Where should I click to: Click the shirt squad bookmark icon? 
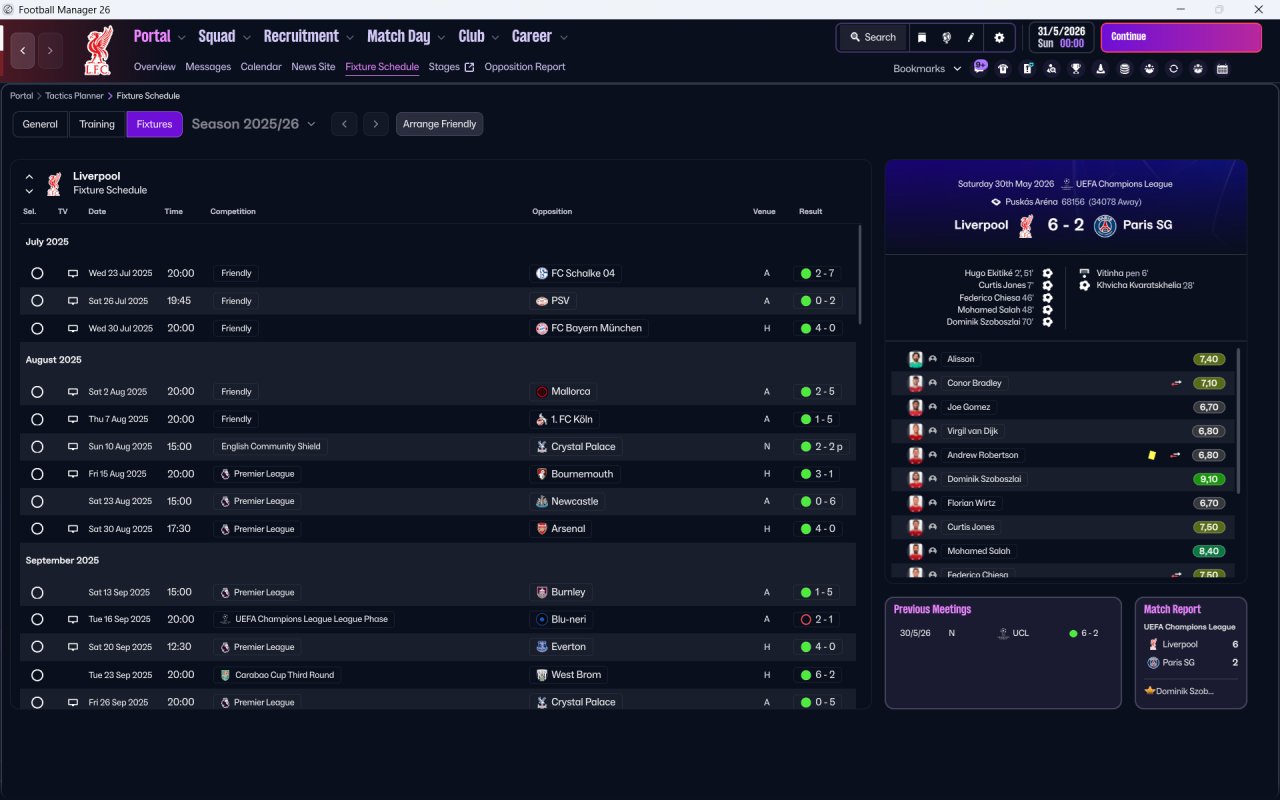1003,69
